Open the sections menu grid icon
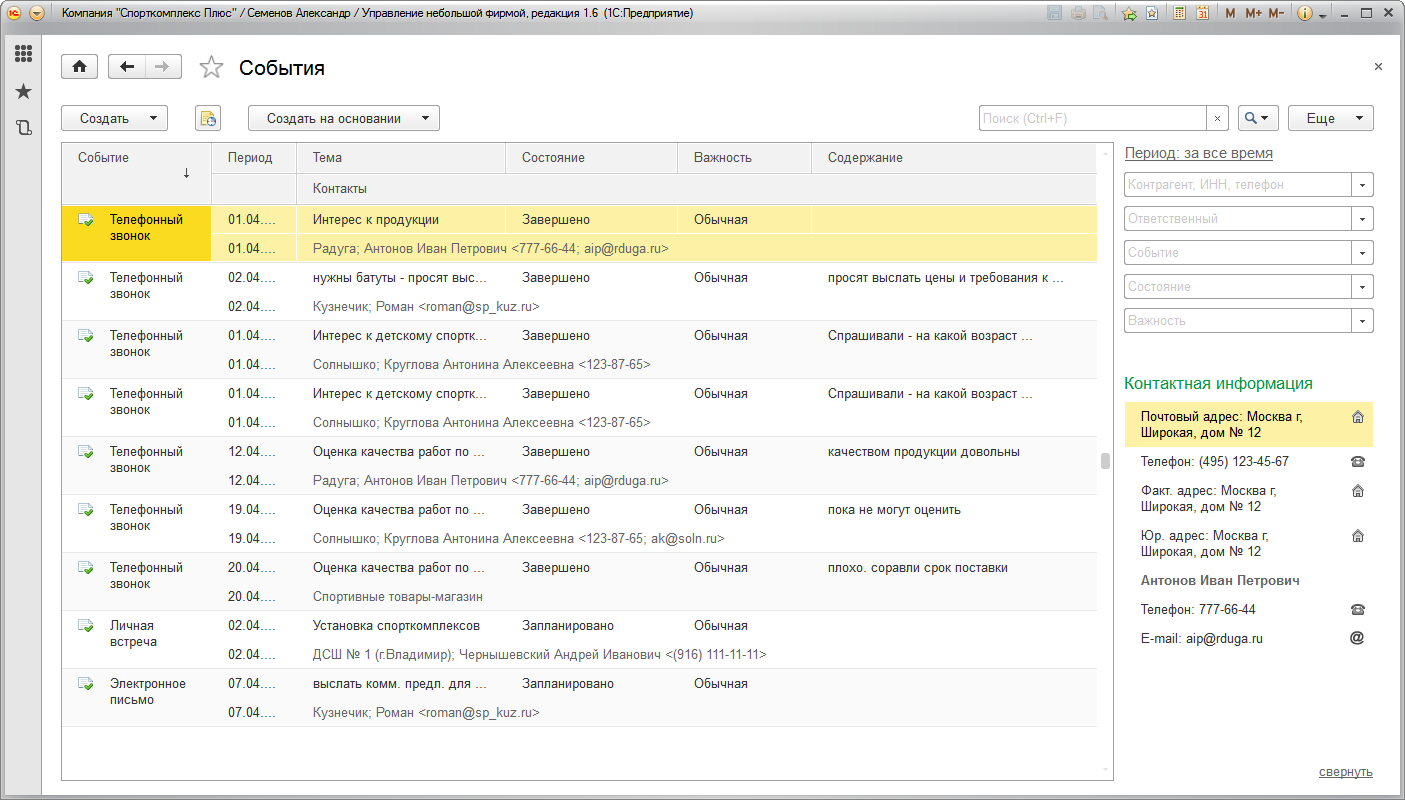This screenshot has height=800, width=1405. 23,54
